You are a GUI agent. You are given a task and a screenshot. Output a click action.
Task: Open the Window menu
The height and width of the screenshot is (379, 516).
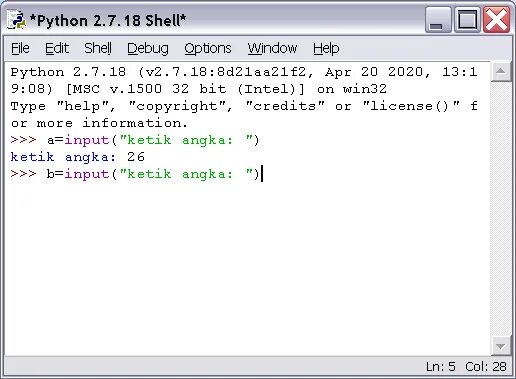(272, 49)
